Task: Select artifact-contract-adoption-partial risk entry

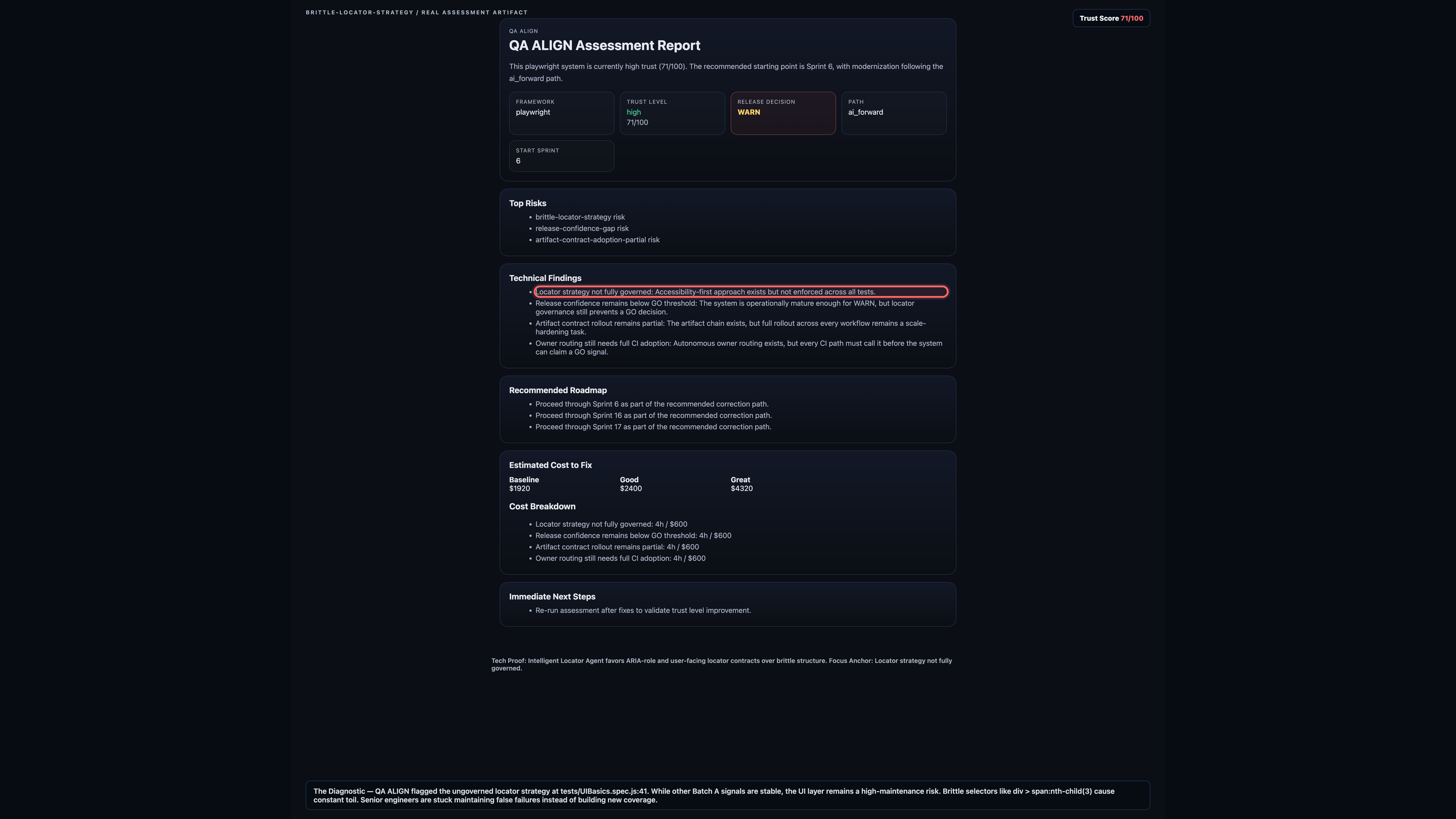Action: click(x=597, y=240)
